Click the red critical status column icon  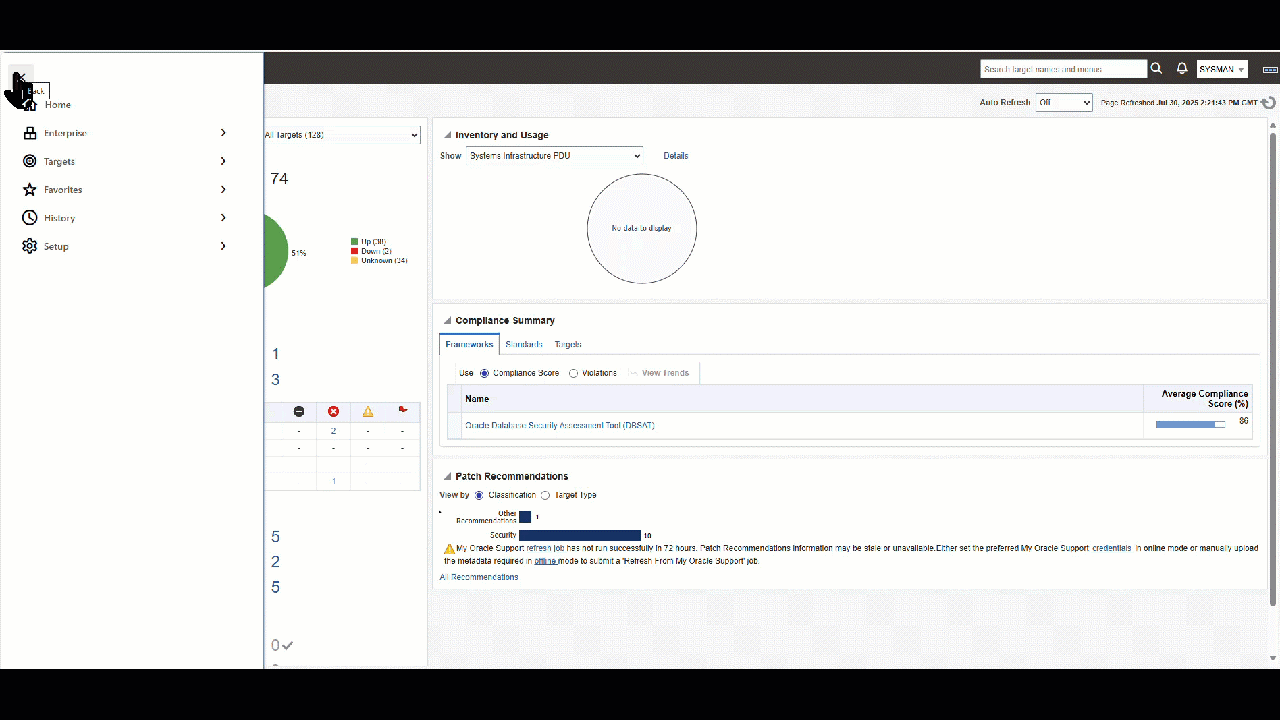coord(333,411)
